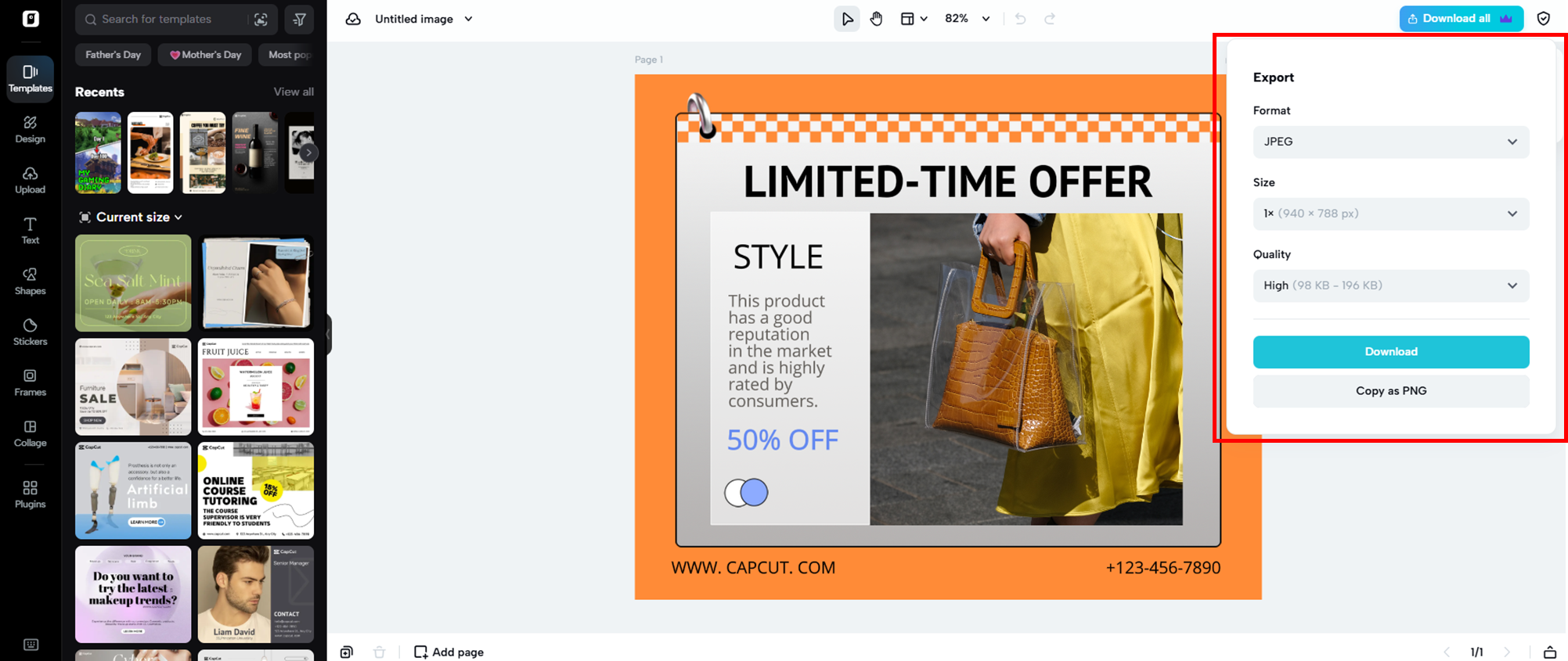This screenshot has width=1568, height=661.
Task: Select the handbag photo on canvas
Action: (x=1026, y=369)
